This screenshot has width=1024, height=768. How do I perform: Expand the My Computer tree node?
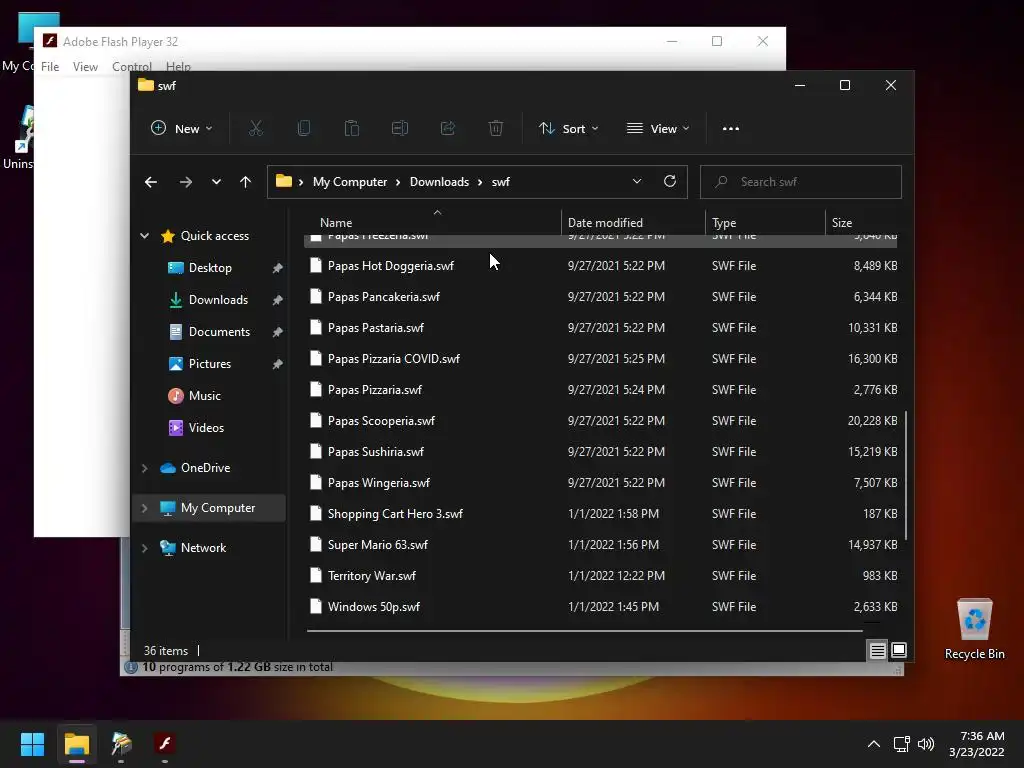[144, 508]
